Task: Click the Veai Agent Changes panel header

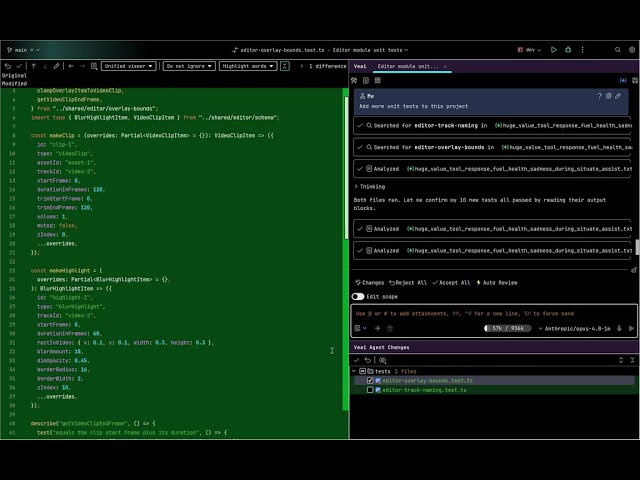Action: click(494, 347)
